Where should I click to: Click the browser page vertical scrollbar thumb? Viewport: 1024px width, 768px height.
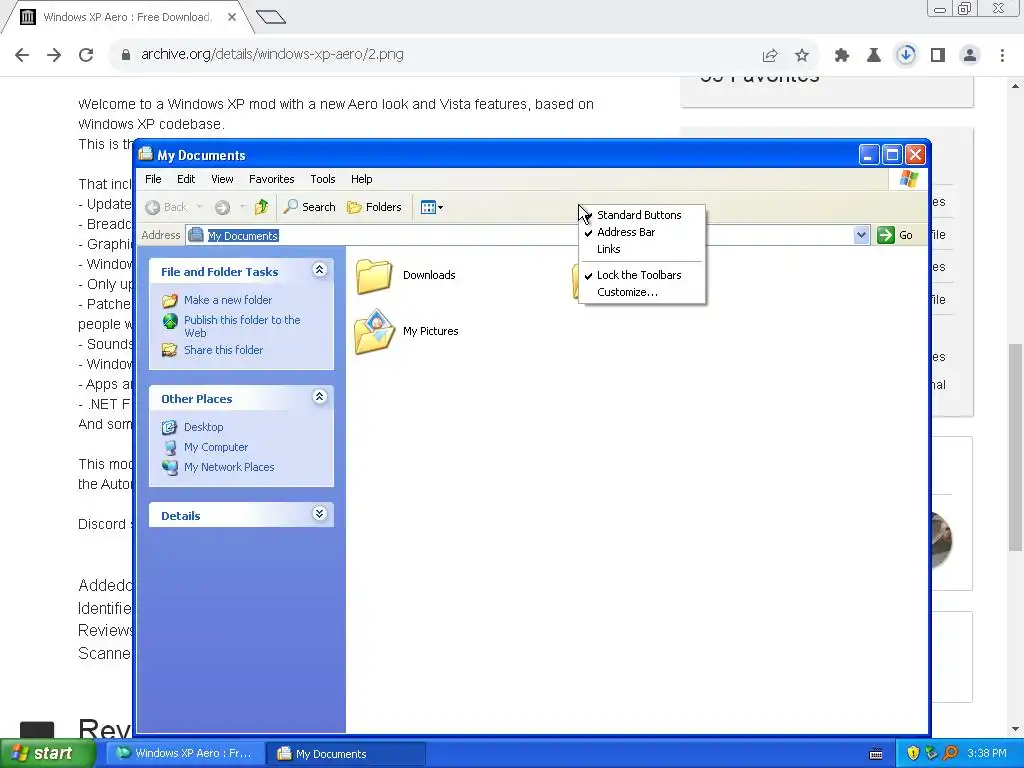pos(1016,447)
